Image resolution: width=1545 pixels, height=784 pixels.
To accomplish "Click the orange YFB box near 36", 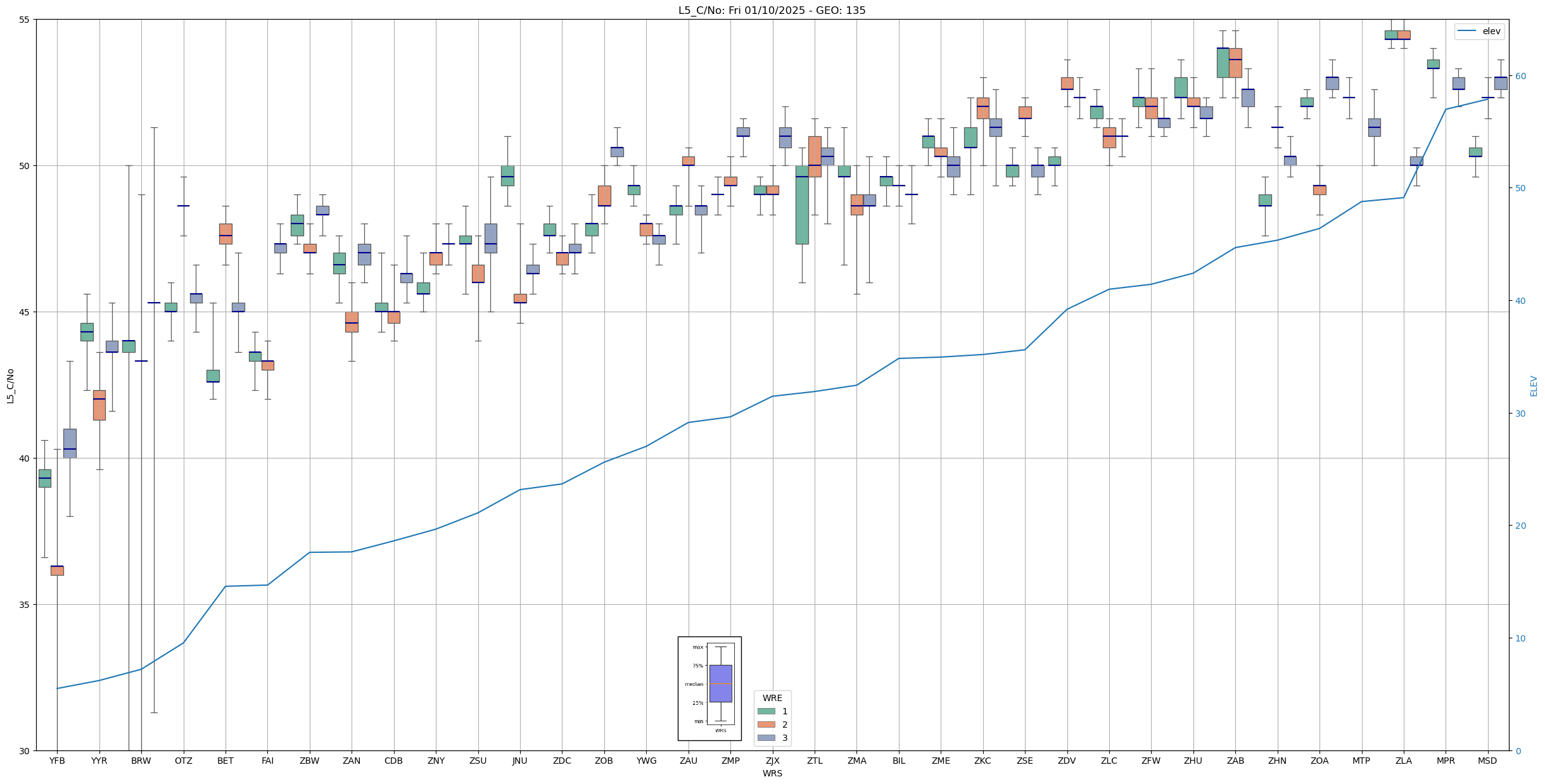I will click(x=57, y=571).
